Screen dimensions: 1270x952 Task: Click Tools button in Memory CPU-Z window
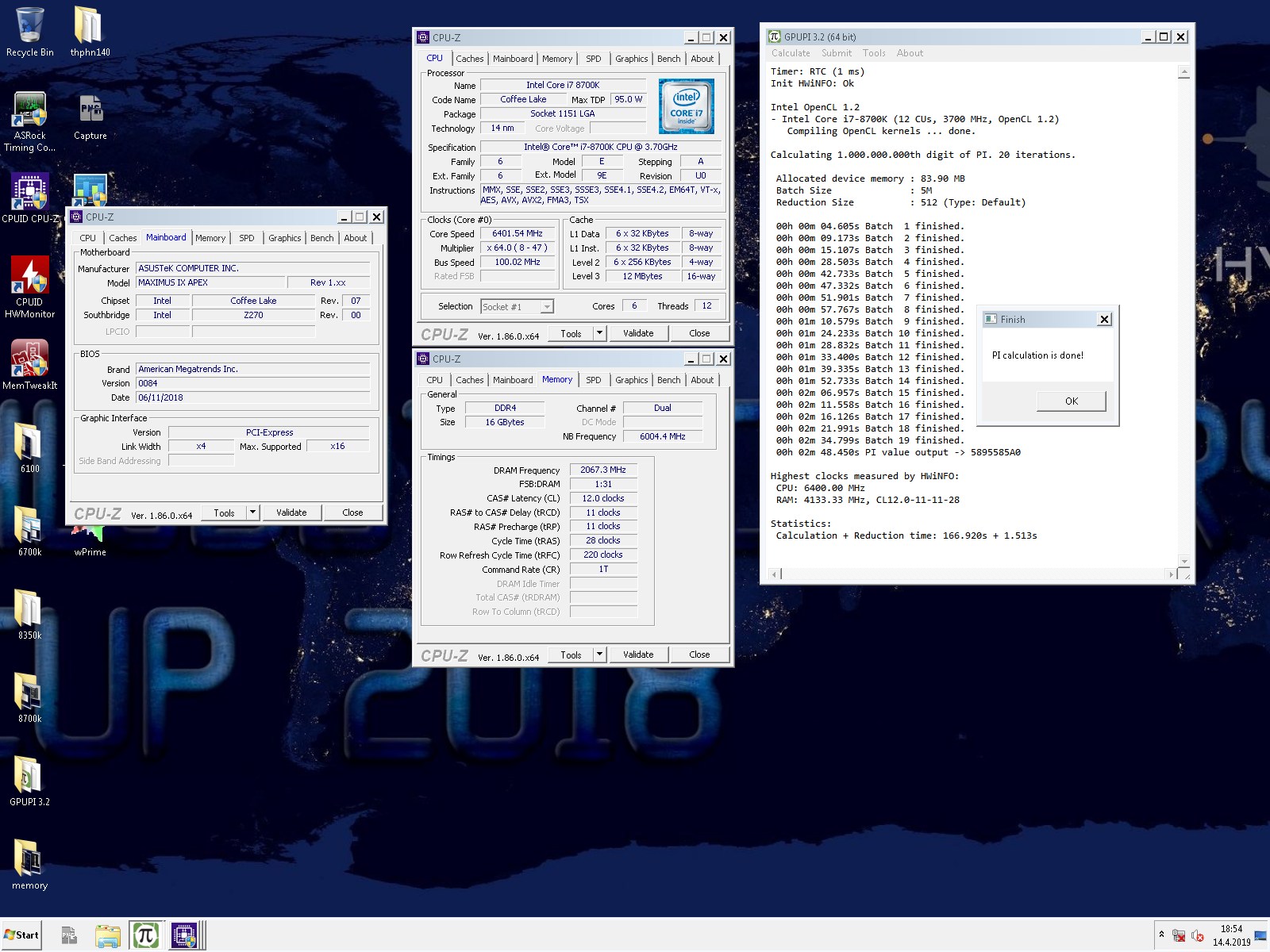click(571, 654)
